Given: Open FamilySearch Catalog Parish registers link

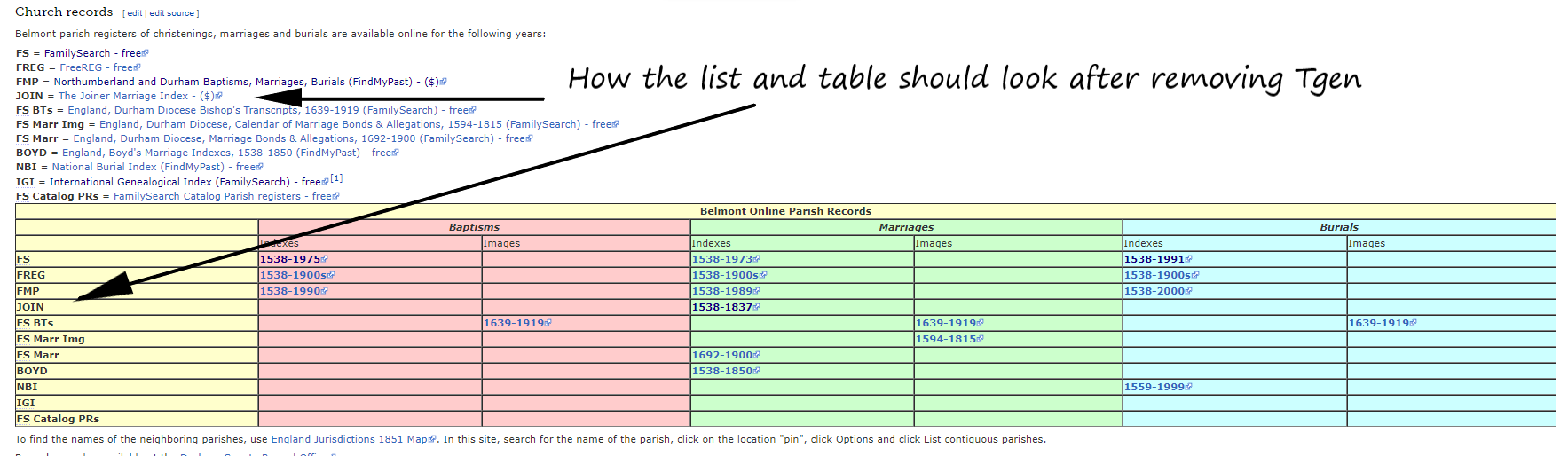Looking at the screenshot, I should click(x=207, y=196).
